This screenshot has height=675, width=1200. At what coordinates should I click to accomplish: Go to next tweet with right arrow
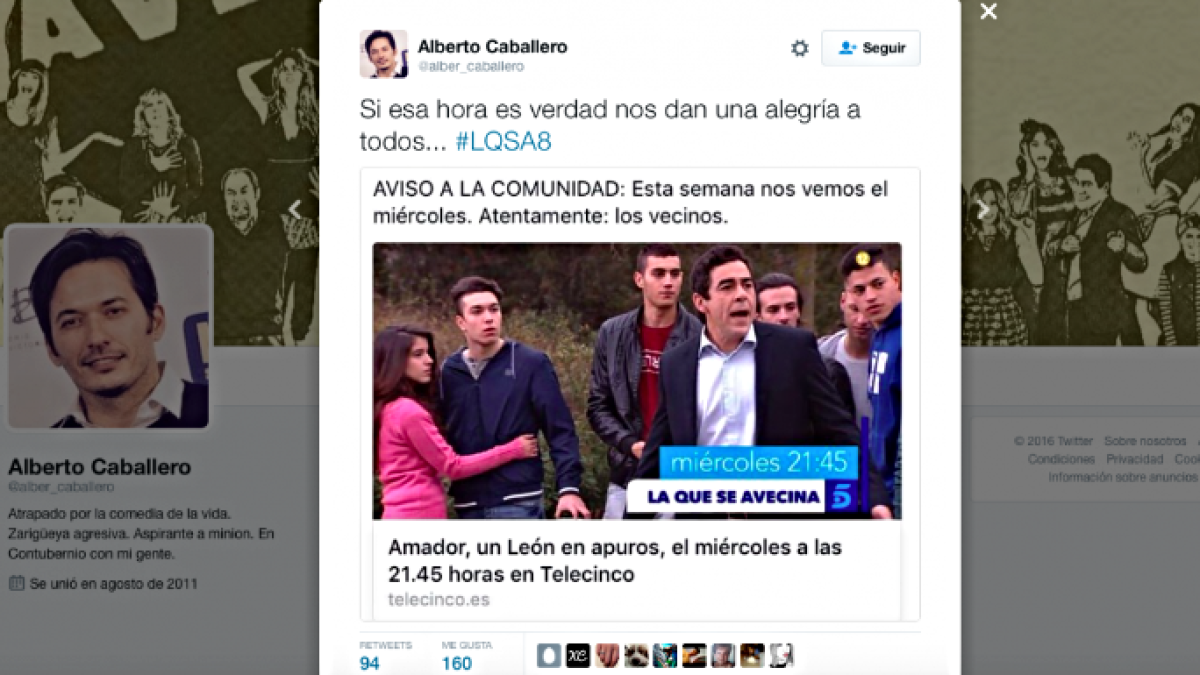tap(983, 209)
